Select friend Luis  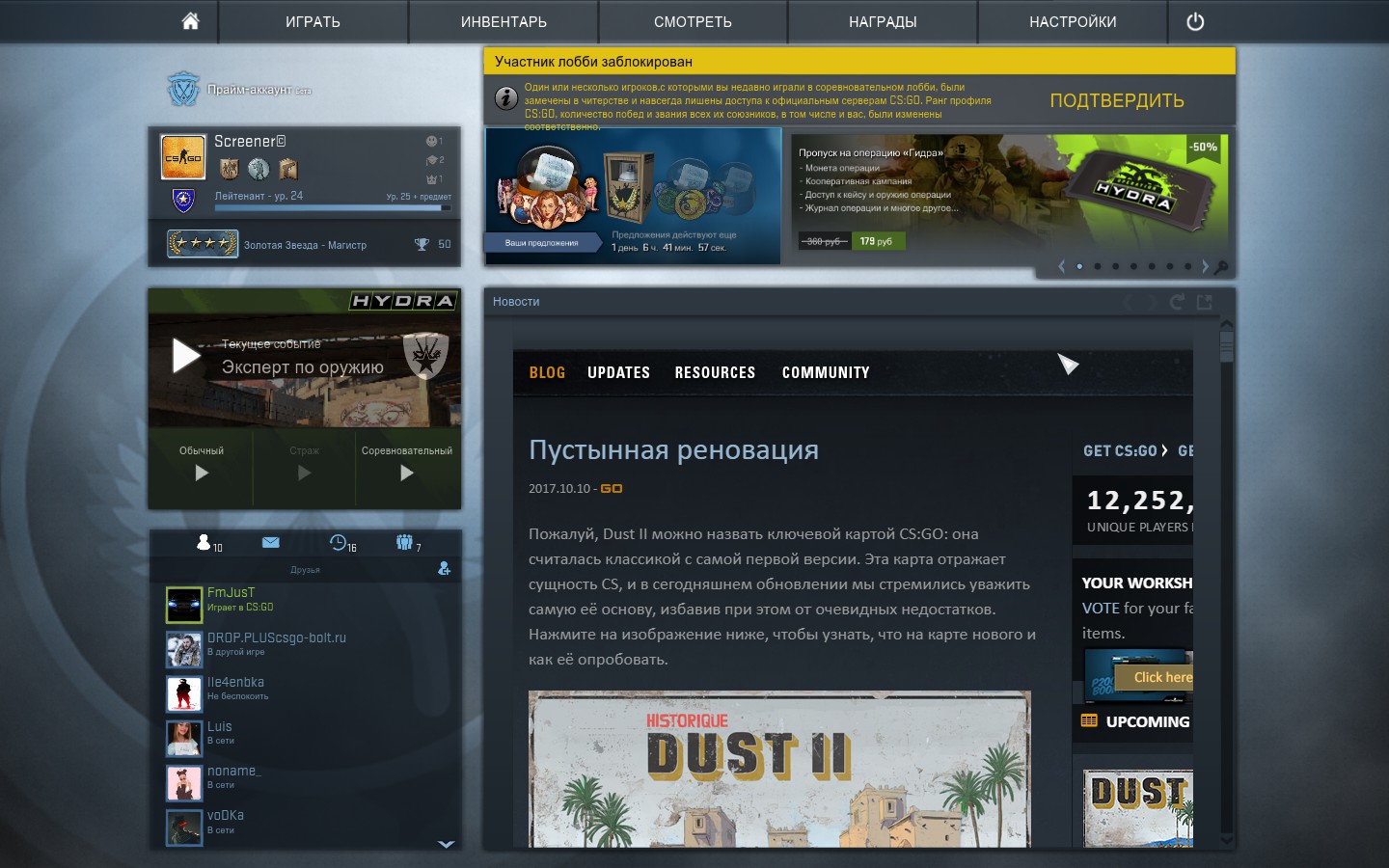[305, 738]
